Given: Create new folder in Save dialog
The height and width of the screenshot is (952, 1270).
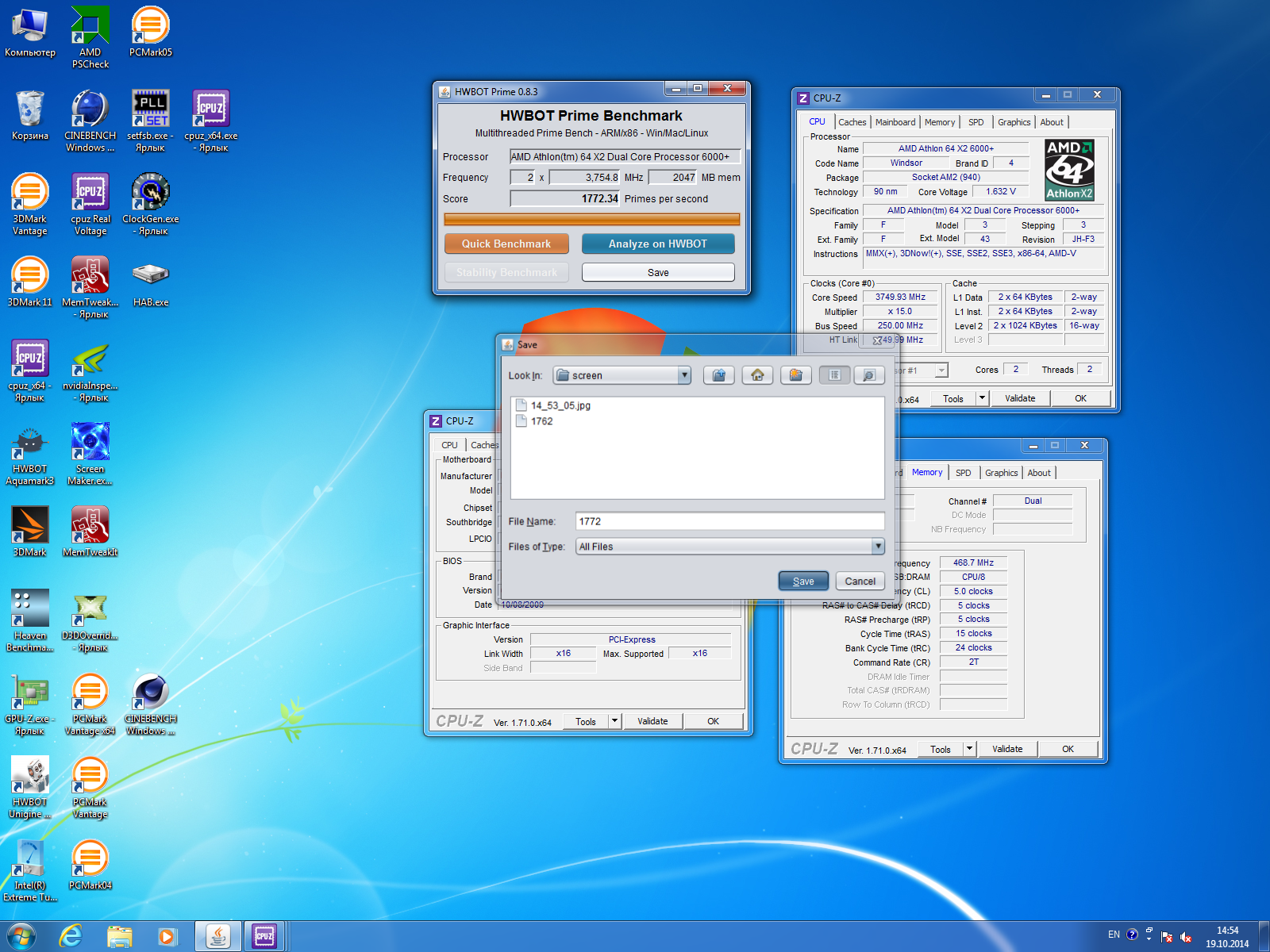Looking at the screenshot, I should coord(795,375).
